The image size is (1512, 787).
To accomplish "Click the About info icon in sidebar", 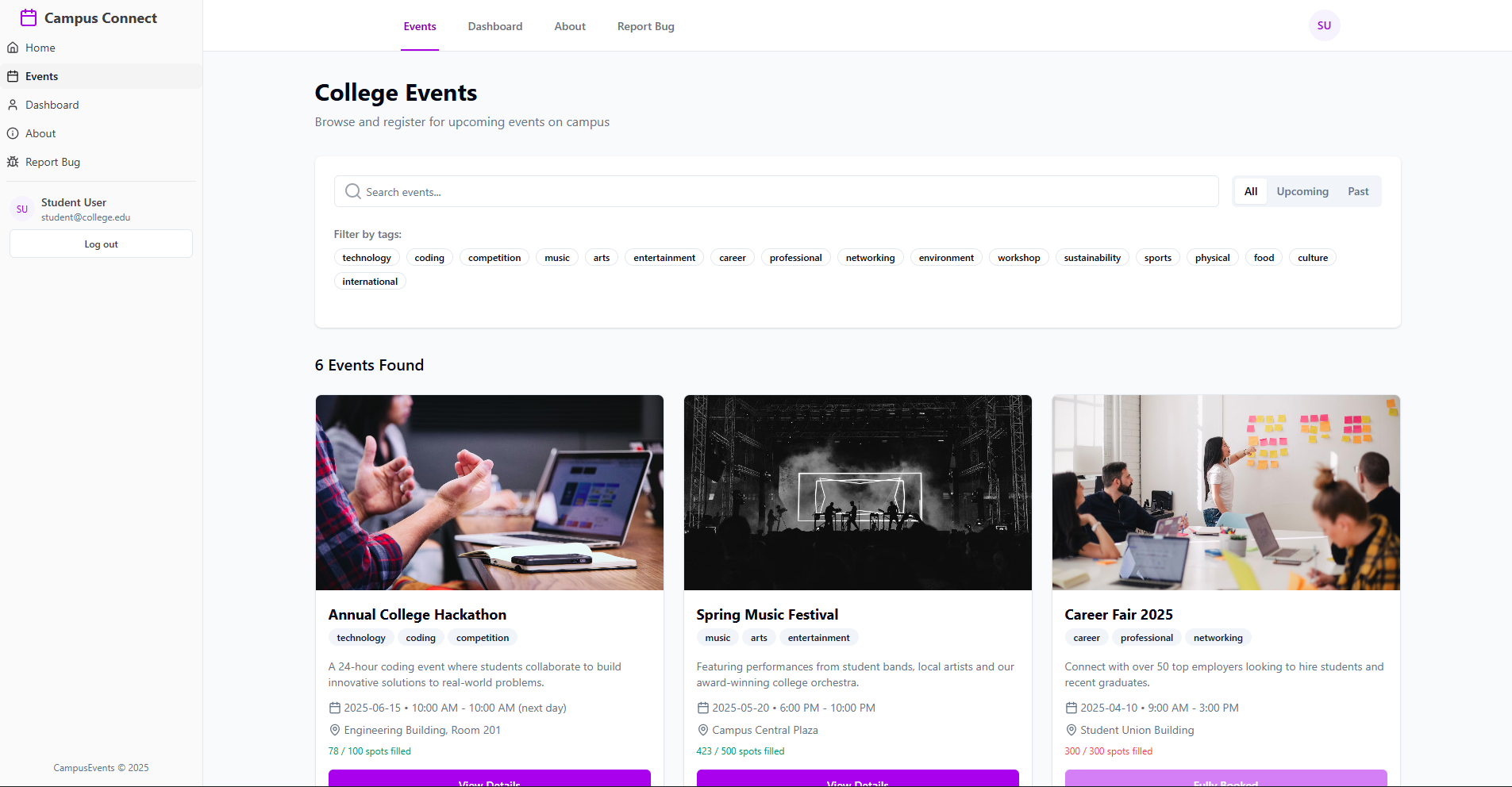I will click(13, 133).
